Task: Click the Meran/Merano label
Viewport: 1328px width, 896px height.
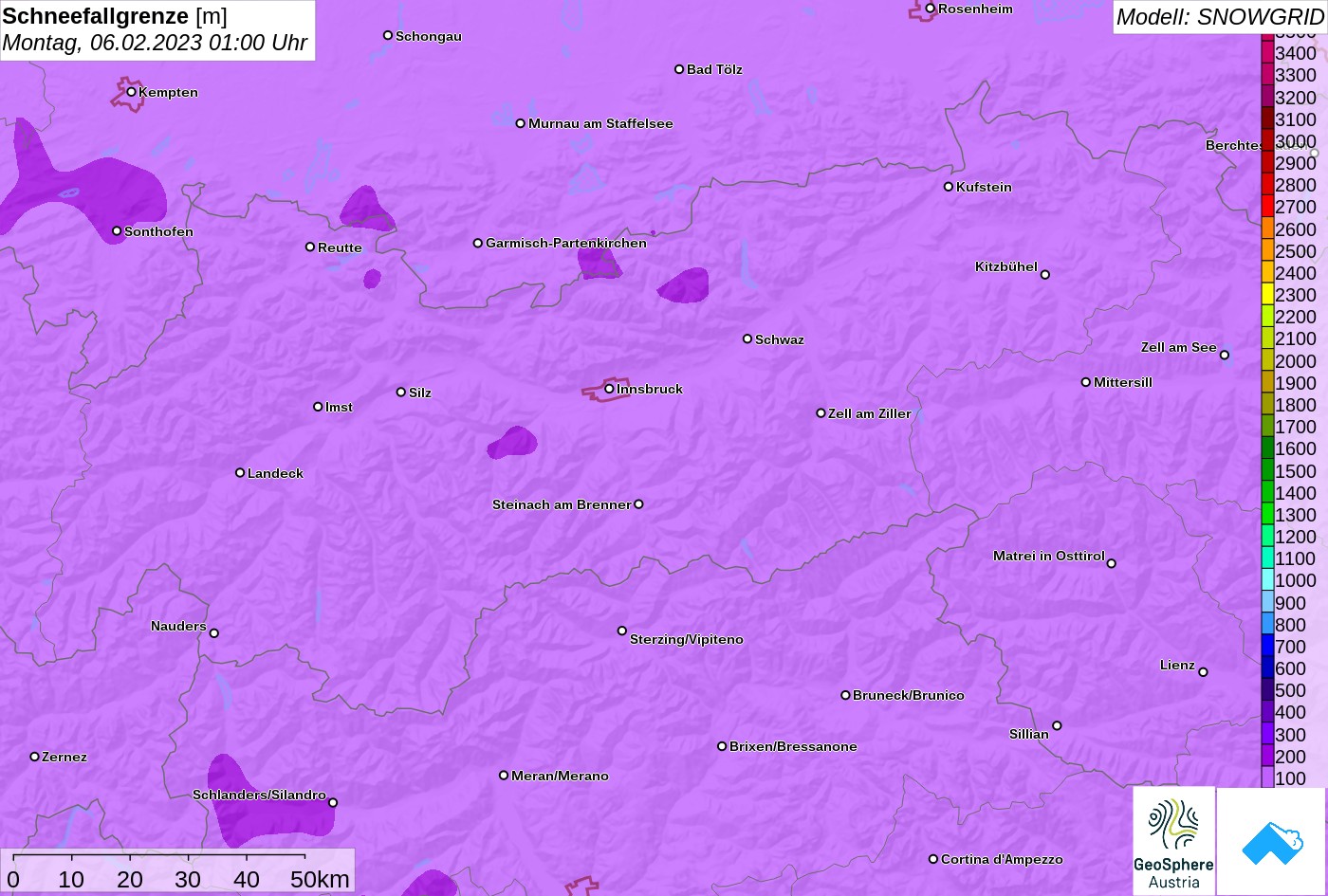Action: [x=561, y=776]
